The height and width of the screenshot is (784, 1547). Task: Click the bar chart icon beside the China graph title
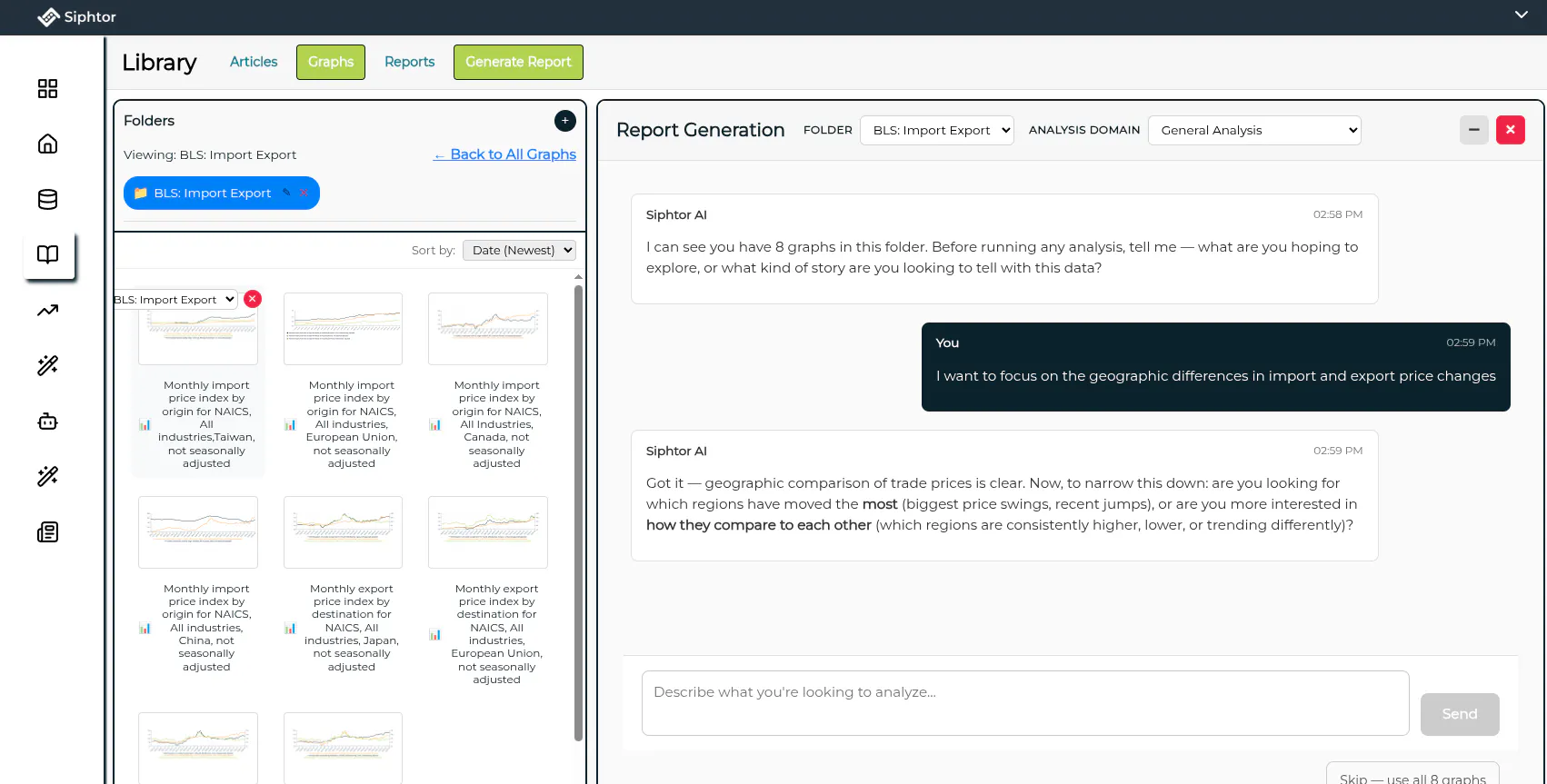tap(145, 628)
